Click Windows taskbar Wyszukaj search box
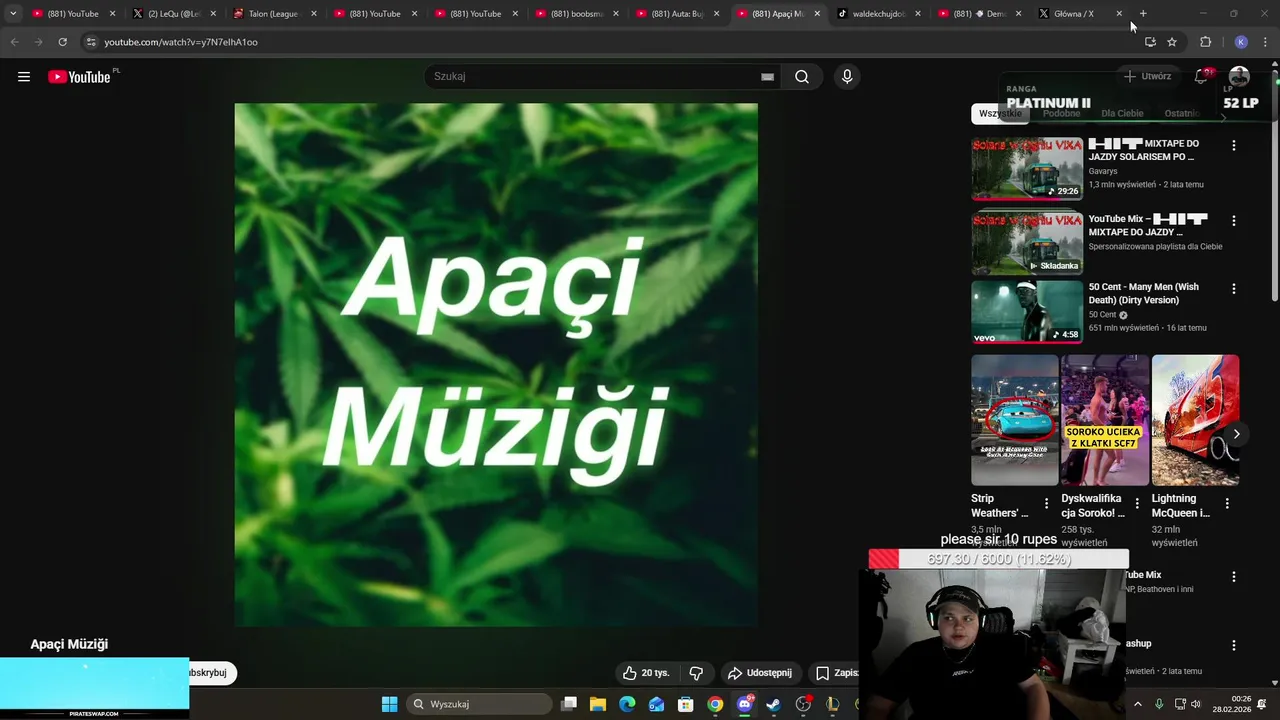This screenshot has height=720, width=1280. click(x=480, y=704)
